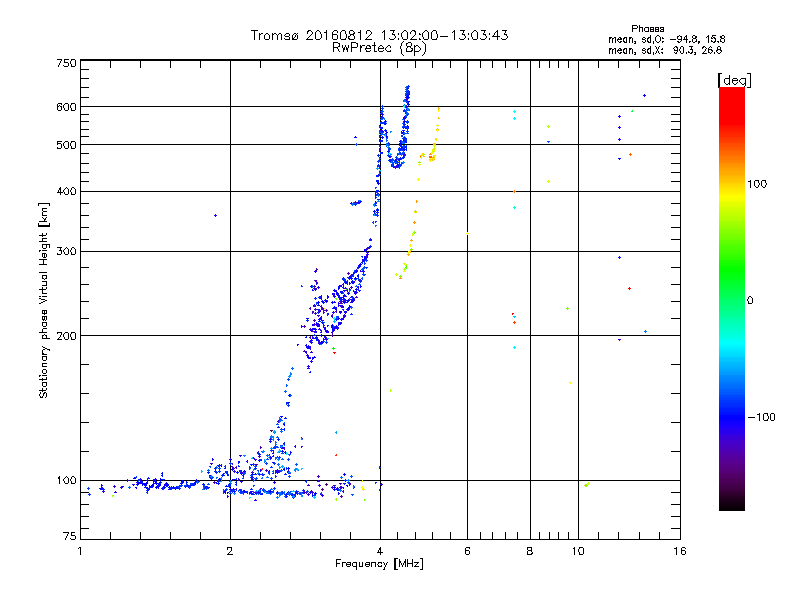
Task: Click the y-axis tick label '300'
Action: pos(66,252)
